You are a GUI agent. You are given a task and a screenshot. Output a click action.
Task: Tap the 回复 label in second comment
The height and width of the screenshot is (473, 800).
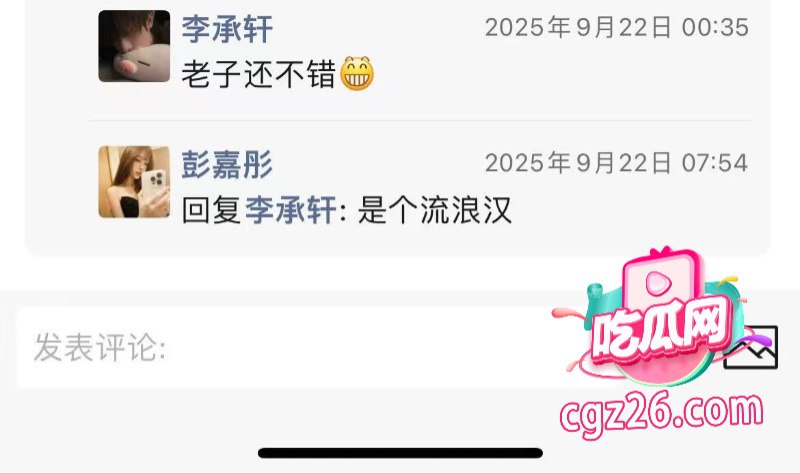pyautogui.click(x=212, y=210)
